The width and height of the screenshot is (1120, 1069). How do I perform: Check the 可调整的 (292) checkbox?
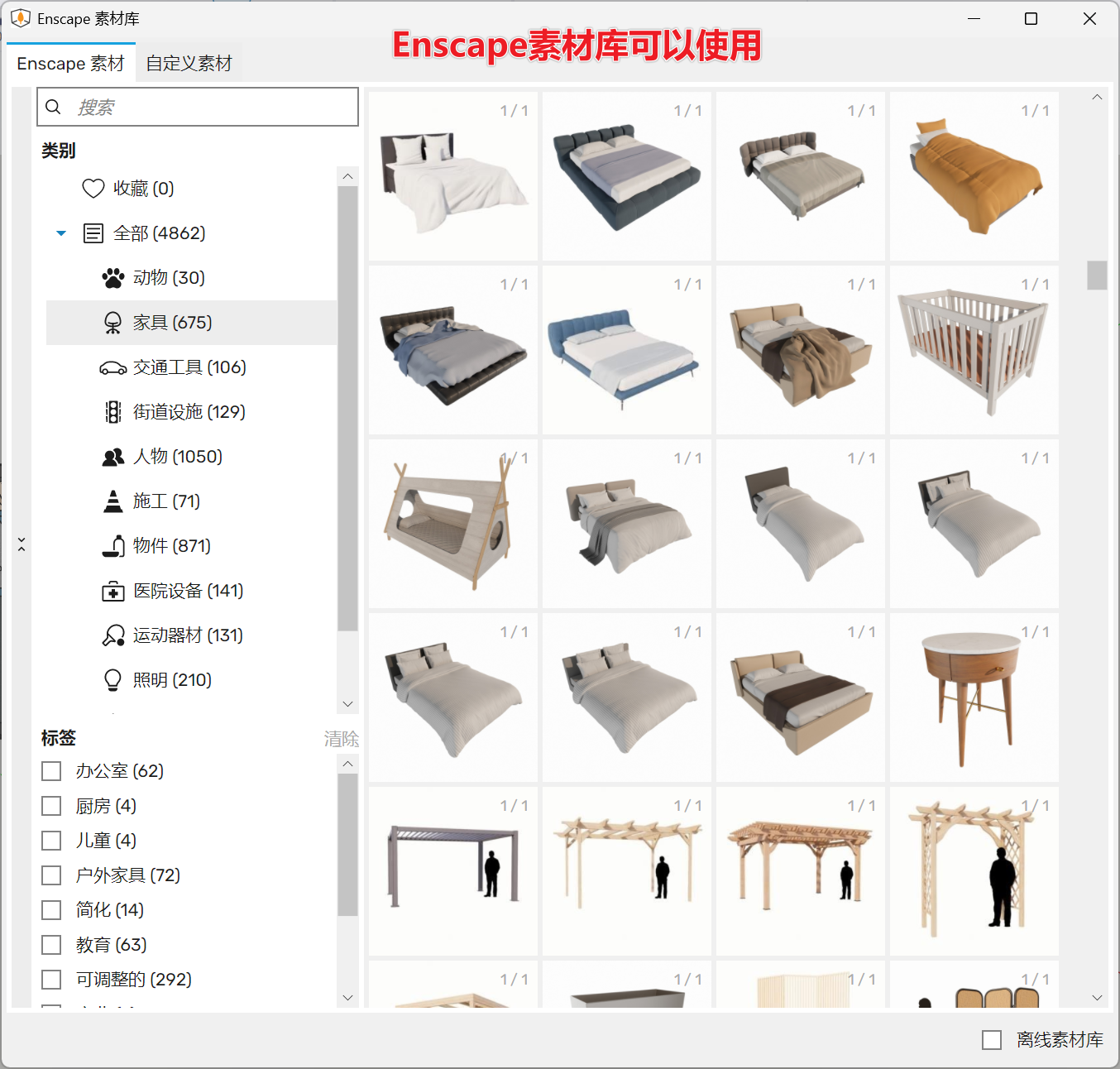tap(51, 980)
